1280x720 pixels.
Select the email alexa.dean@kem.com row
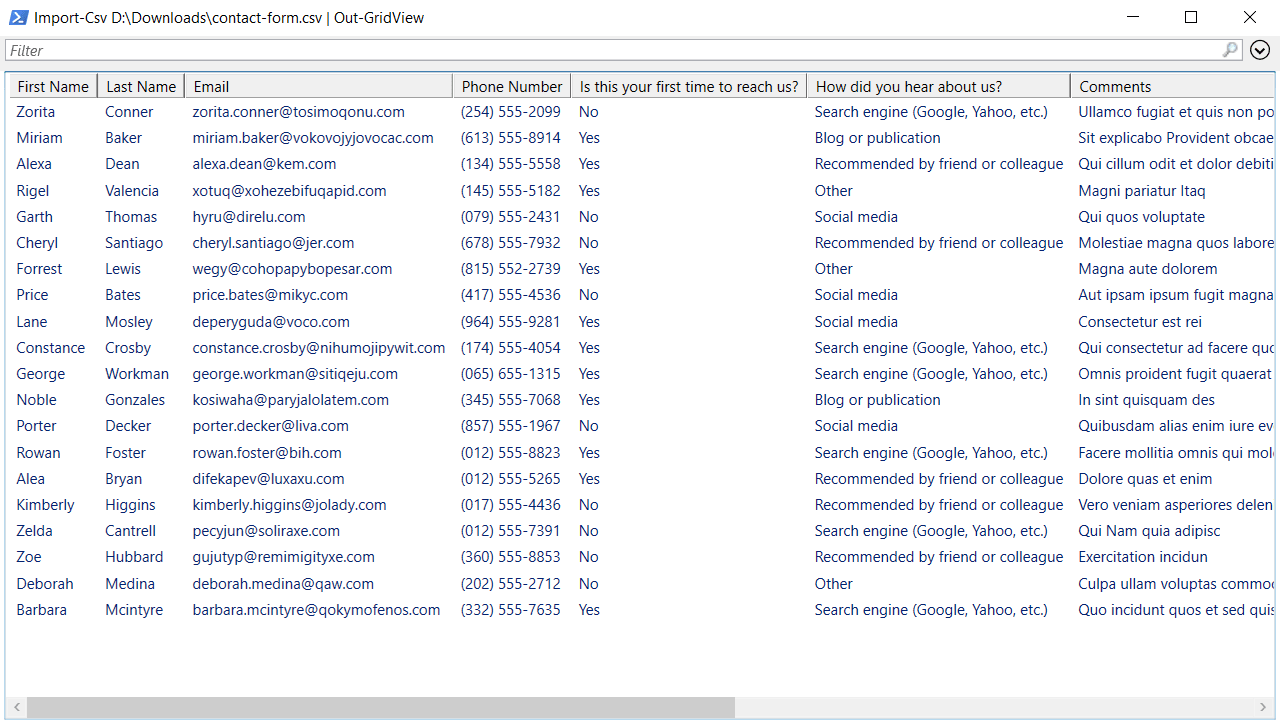coord(264,164)
